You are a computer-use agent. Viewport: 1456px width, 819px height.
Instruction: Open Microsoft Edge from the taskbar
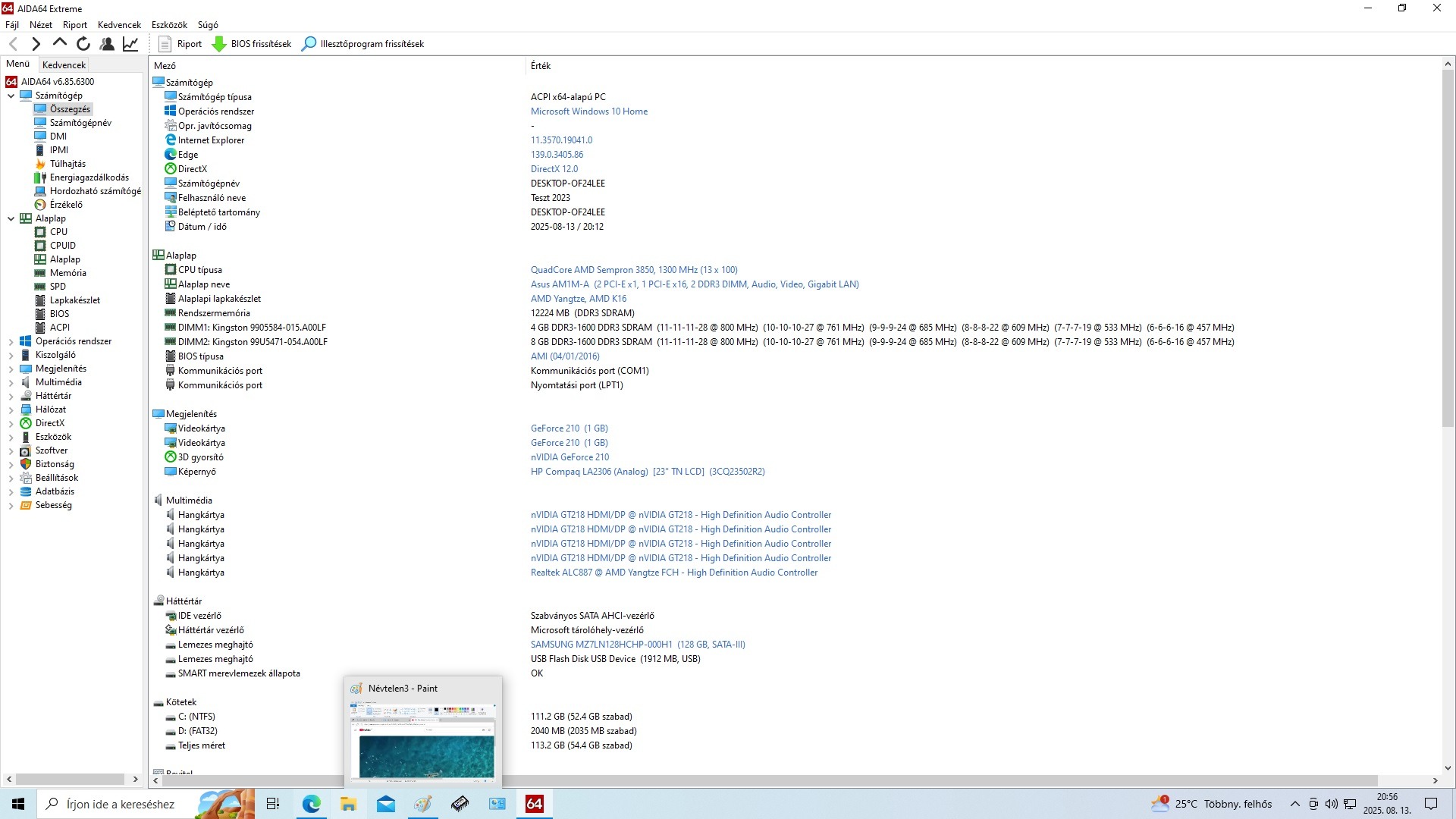[x=312, y=804]
